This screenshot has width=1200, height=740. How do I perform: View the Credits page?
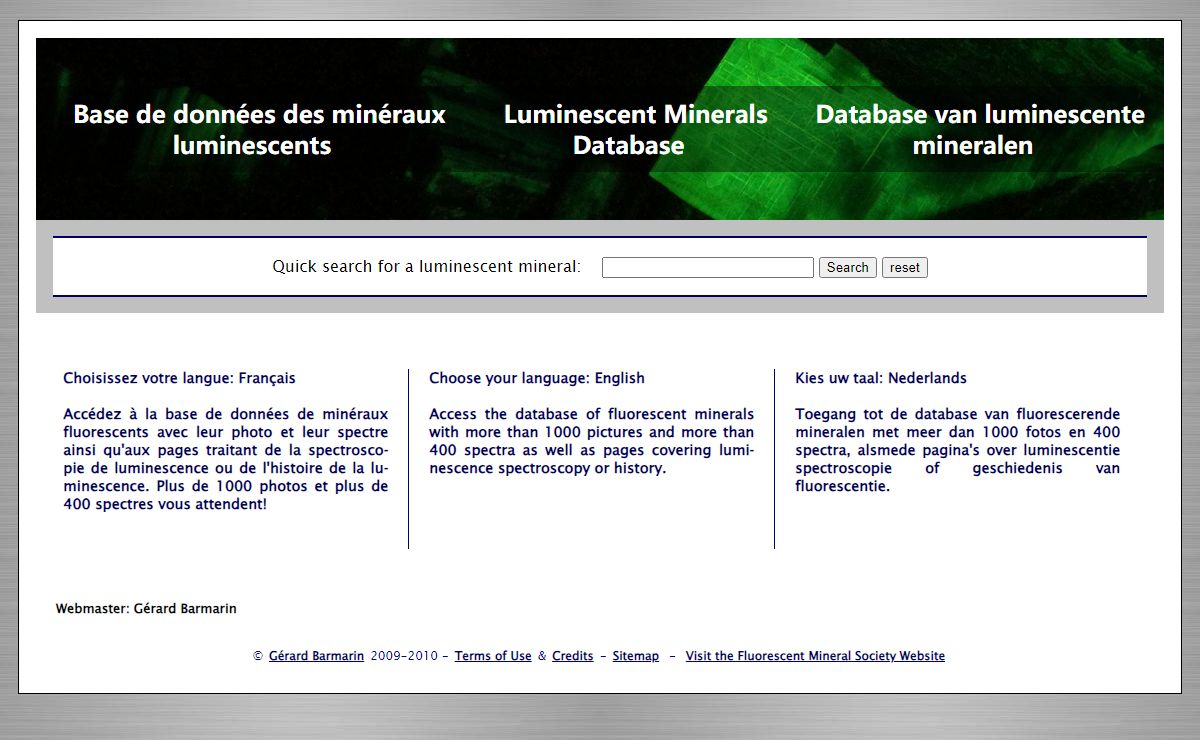[572, 656]
